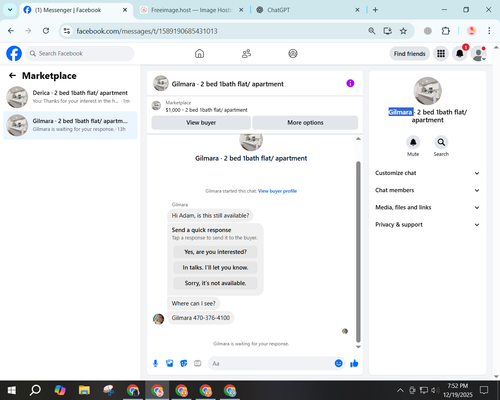Click 'Gilmara 470-376-4100' message
This screenshot has width=500, height=400.
(x=201, y=318)
